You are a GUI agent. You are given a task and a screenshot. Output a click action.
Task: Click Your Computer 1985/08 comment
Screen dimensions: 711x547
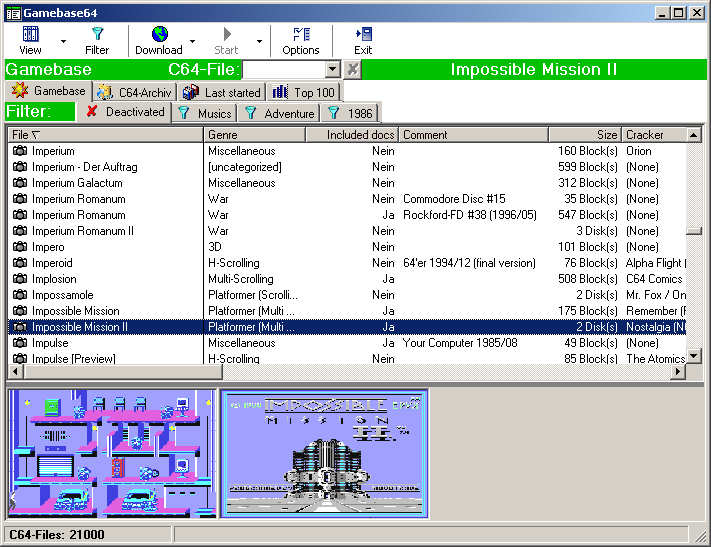[x=460, y=342]
